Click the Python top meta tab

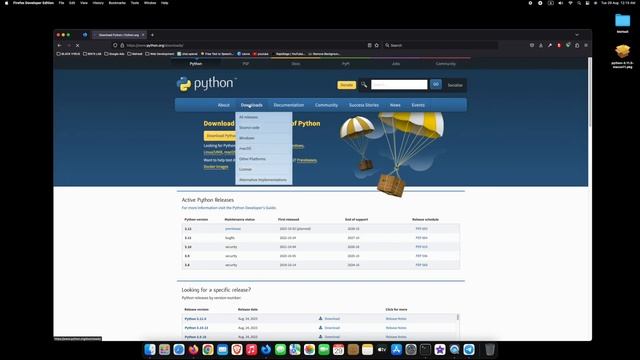pos(196,64)
